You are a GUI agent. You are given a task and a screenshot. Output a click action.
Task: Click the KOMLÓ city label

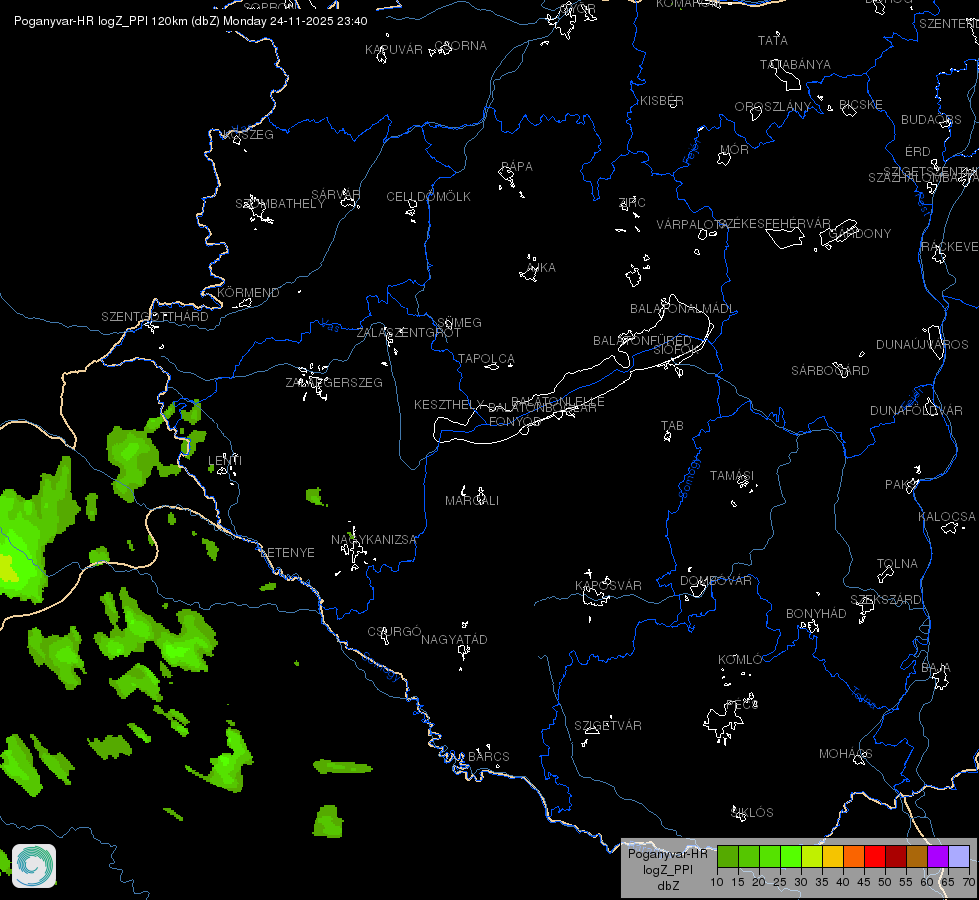click(740, 660)
